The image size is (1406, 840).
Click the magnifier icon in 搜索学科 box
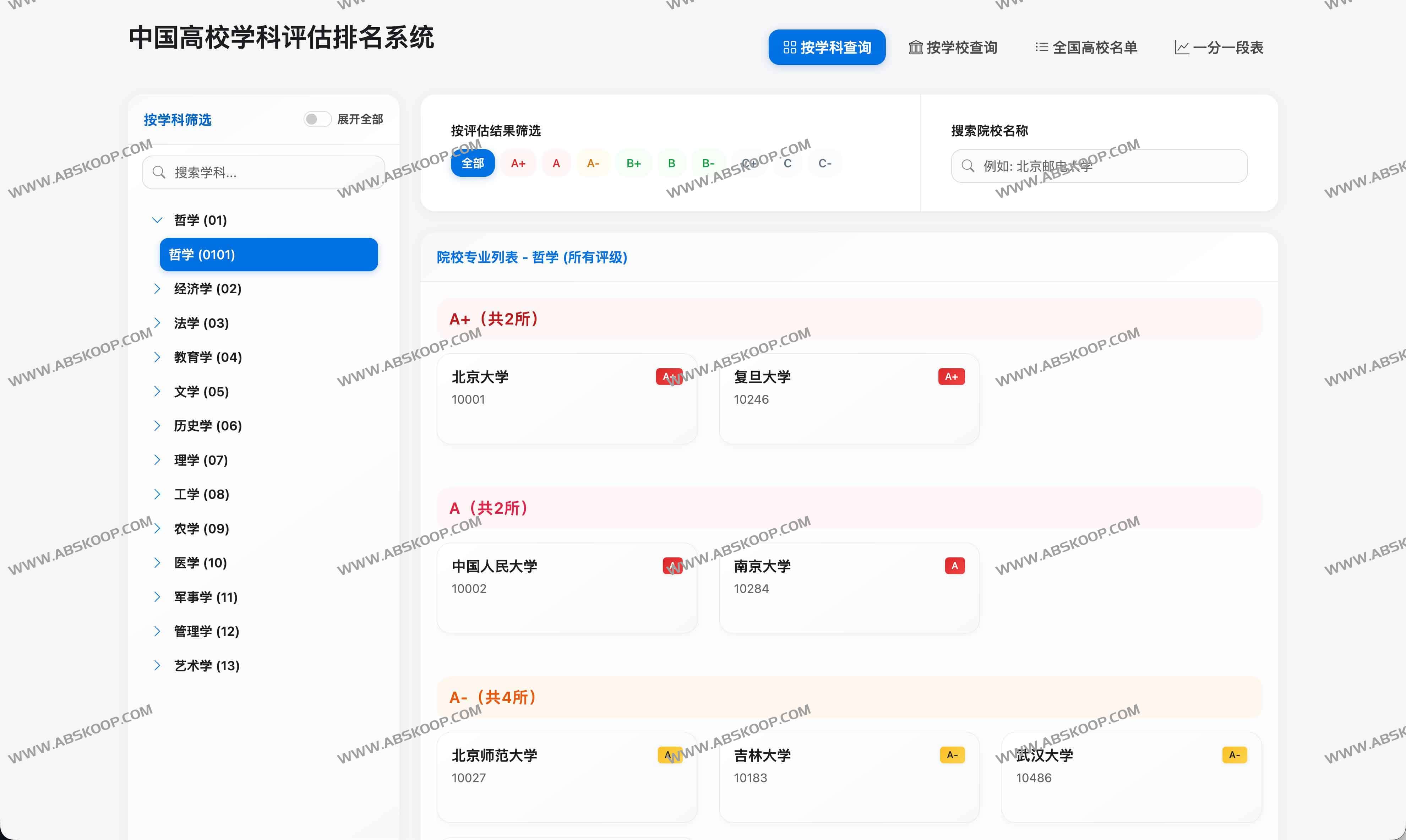pos(159,172)
